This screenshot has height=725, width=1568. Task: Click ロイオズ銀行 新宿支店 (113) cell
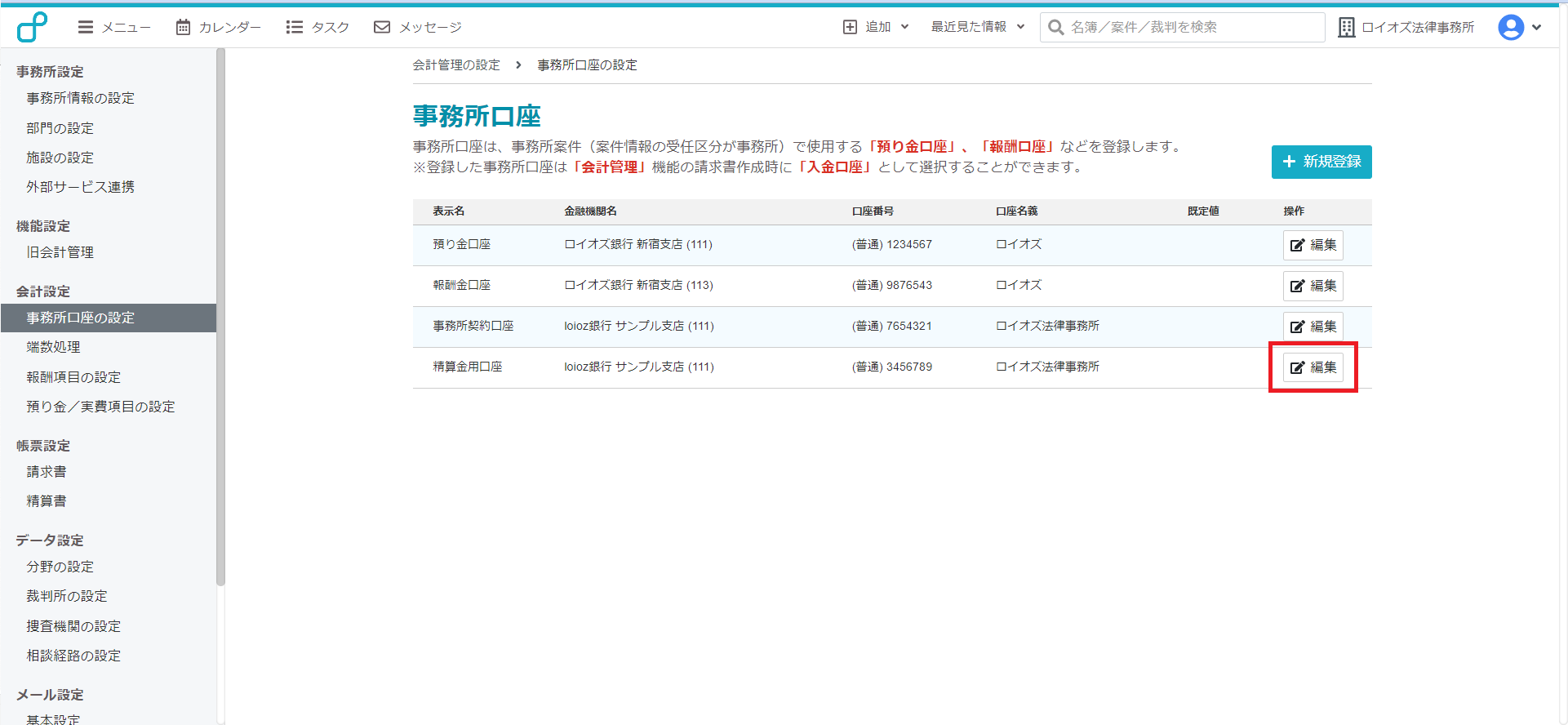(639, 285)
